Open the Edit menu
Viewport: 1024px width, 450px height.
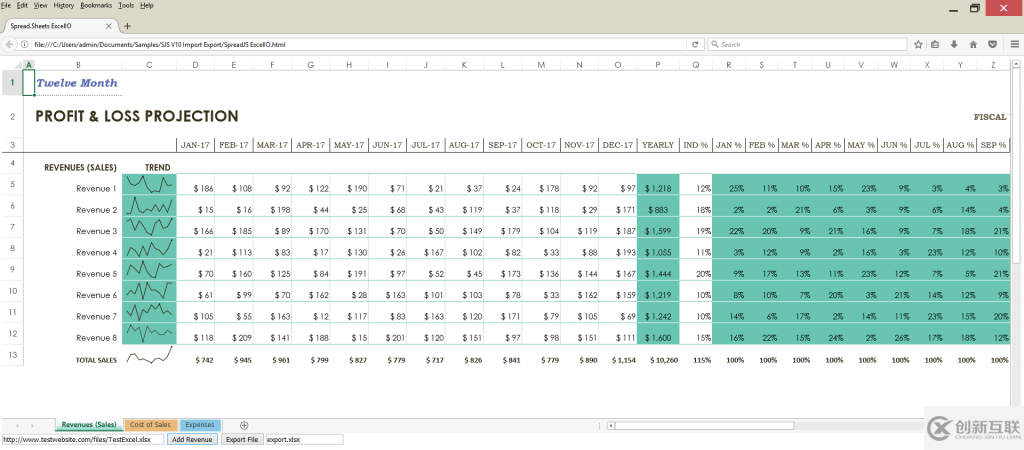click(22, 5)
